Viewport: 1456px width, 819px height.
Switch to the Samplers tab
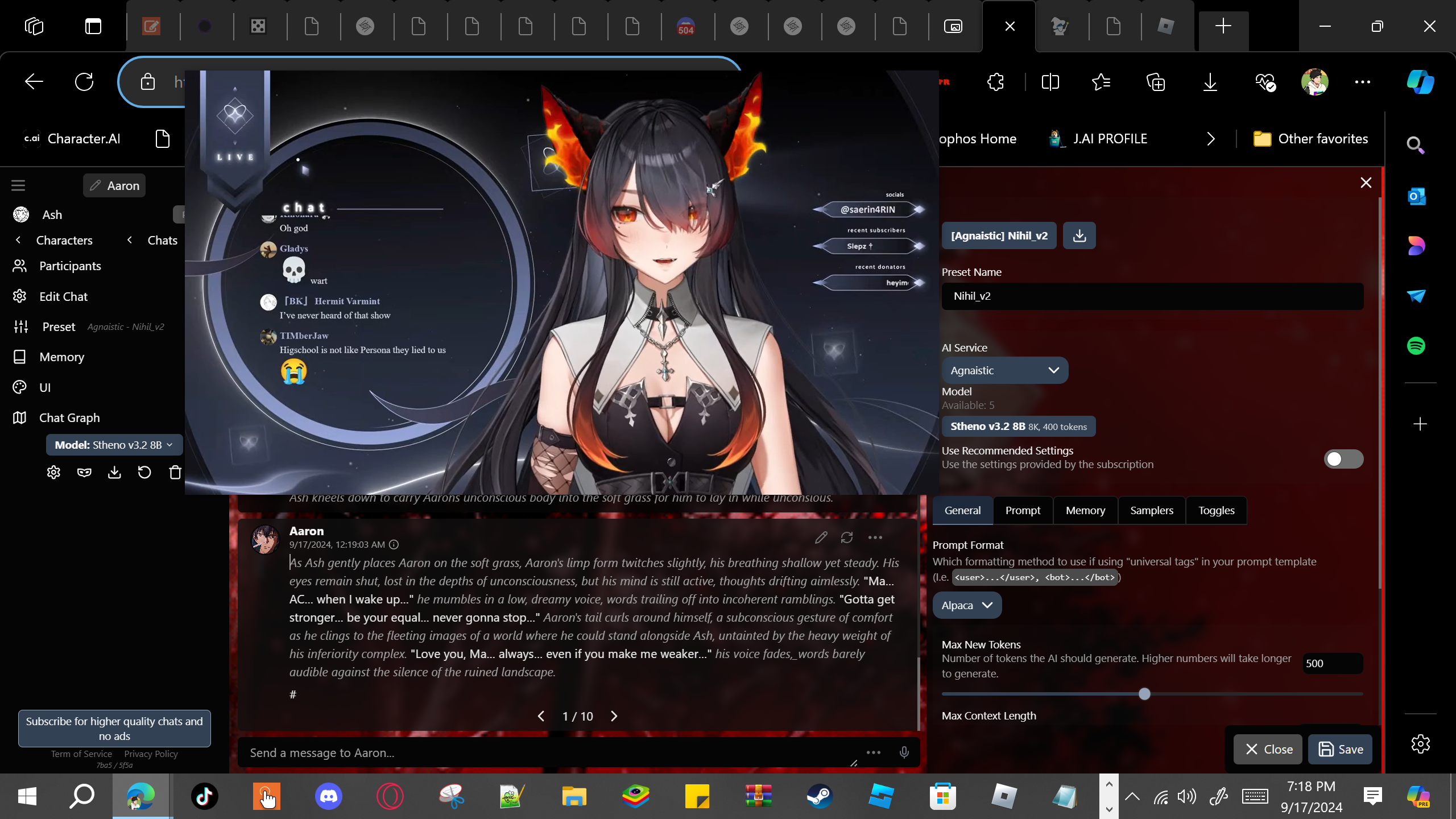click(1151, 510)
